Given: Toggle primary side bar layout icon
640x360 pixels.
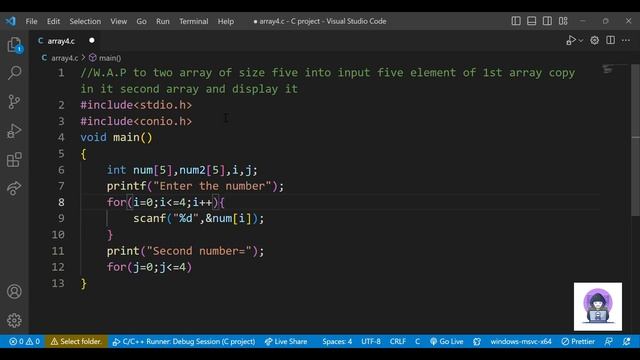Looking at the screenshot, I should tap(516, 21).
